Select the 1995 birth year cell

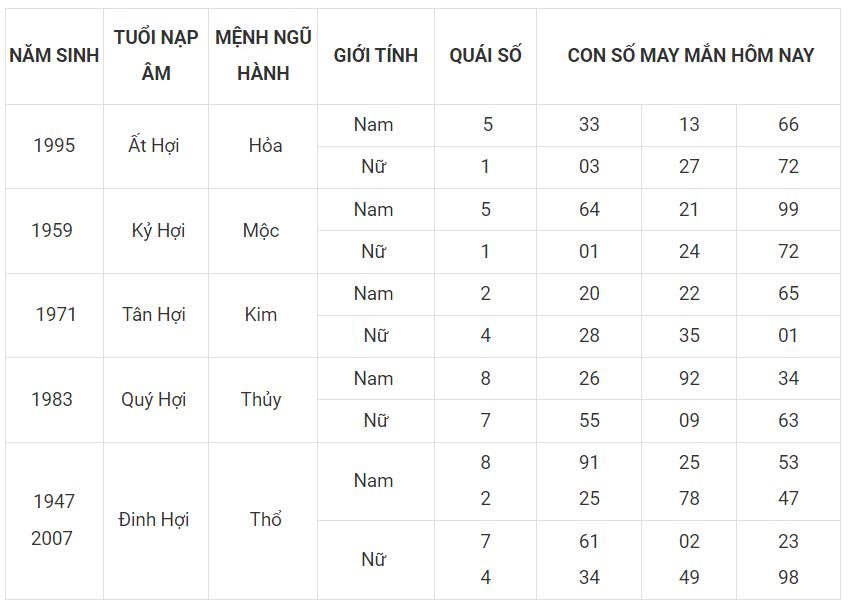coord(54,146)
